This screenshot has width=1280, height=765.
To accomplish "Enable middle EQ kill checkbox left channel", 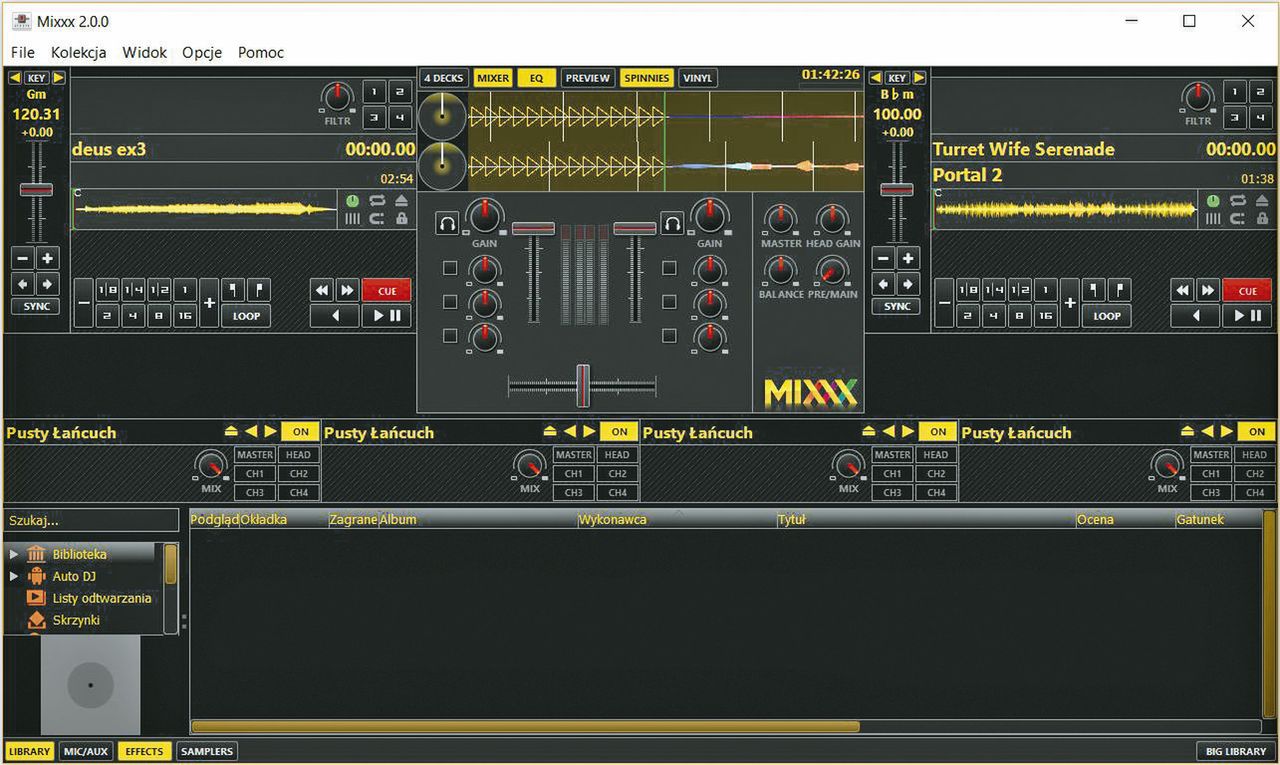I will point(450,301).
